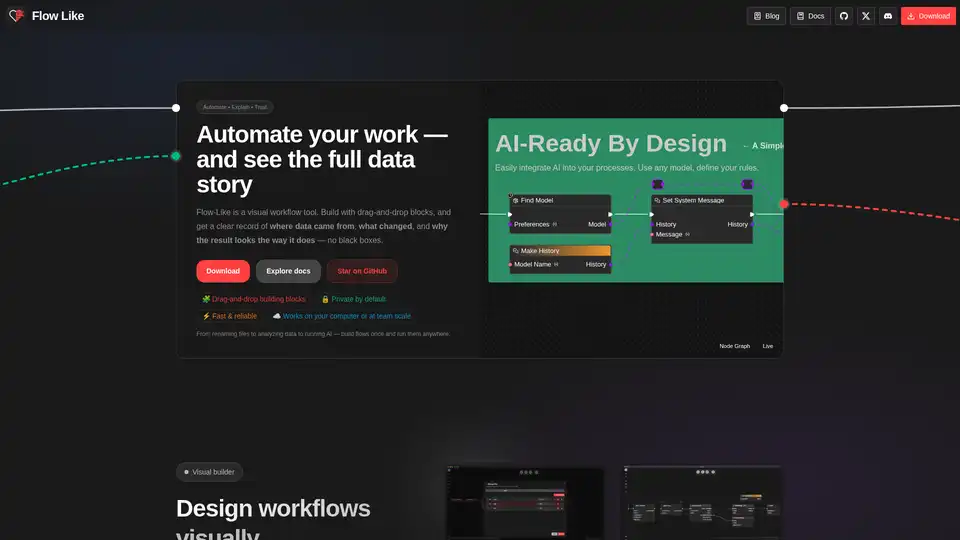The height and width of the screenshot is (540, 960).
Task: Click the Make History node icon
Action: click(x=515, y=251)
